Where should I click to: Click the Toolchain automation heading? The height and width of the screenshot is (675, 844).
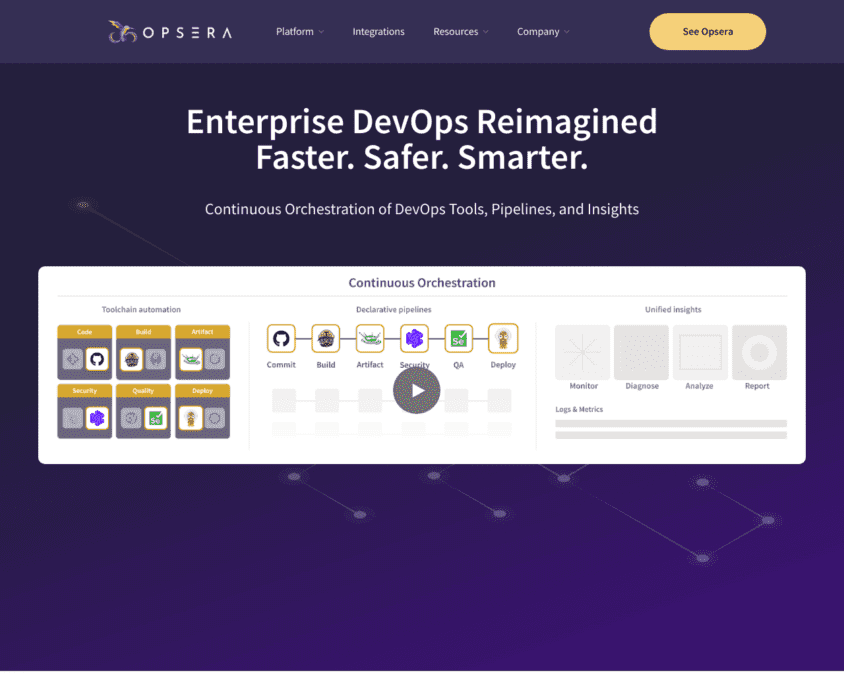pos(141,310)
